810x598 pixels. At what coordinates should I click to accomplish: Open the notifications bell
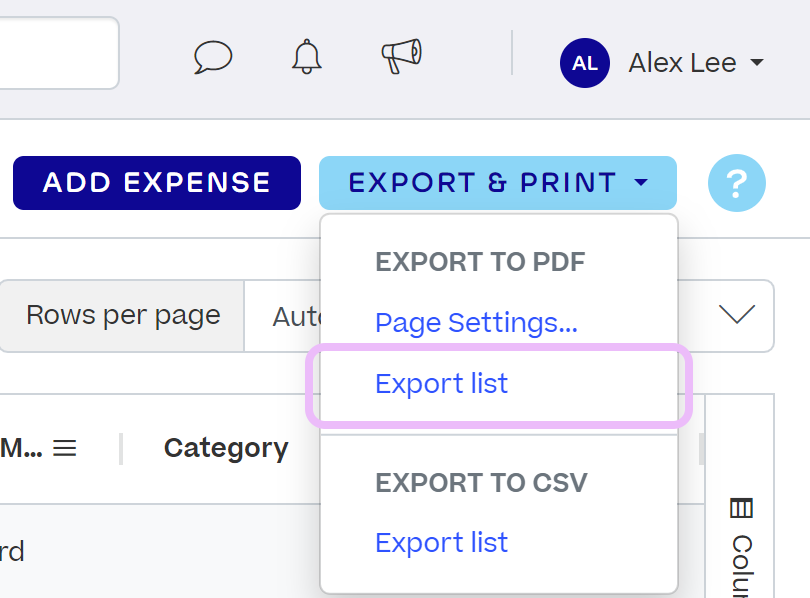pyautogui.click(x=307, y=56)
